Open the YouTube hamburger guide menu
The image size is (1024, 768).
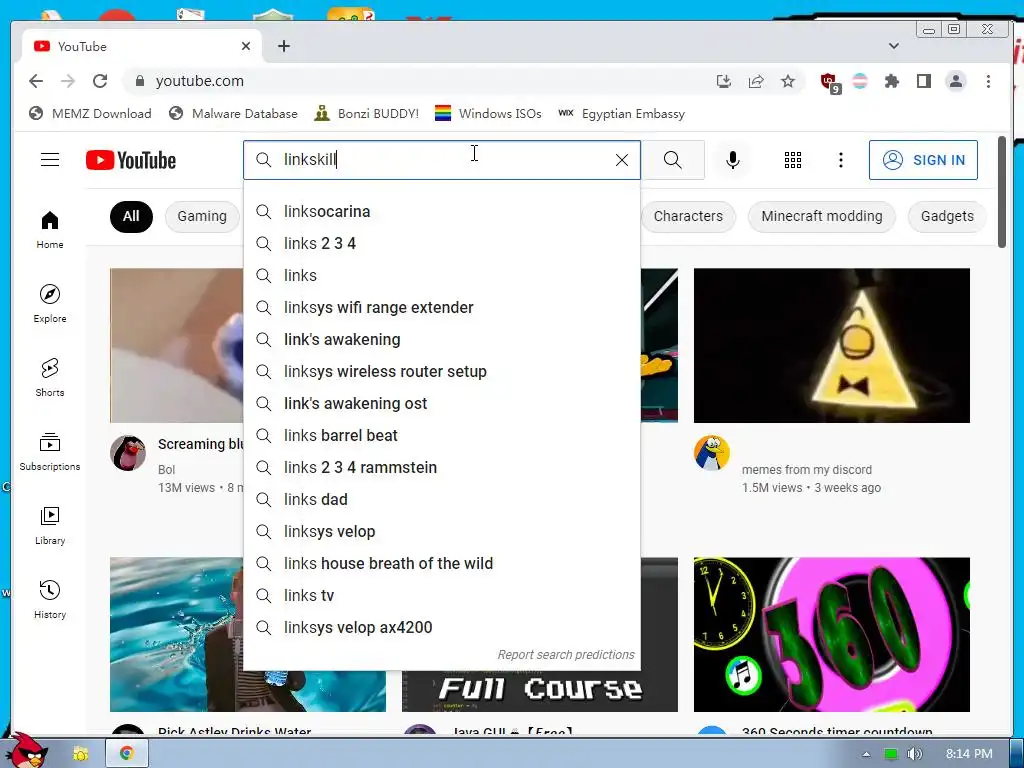pyautogui.click(x=50, y=160)
